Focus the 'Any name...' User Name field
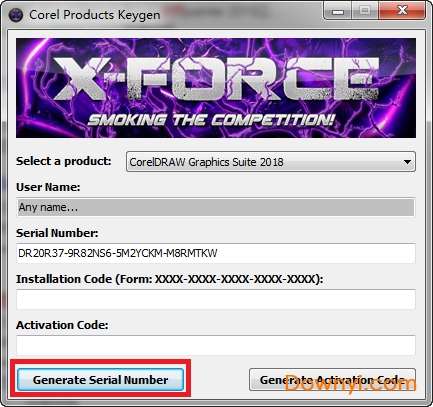Viewport: 433px width, 407px height. 216,207
